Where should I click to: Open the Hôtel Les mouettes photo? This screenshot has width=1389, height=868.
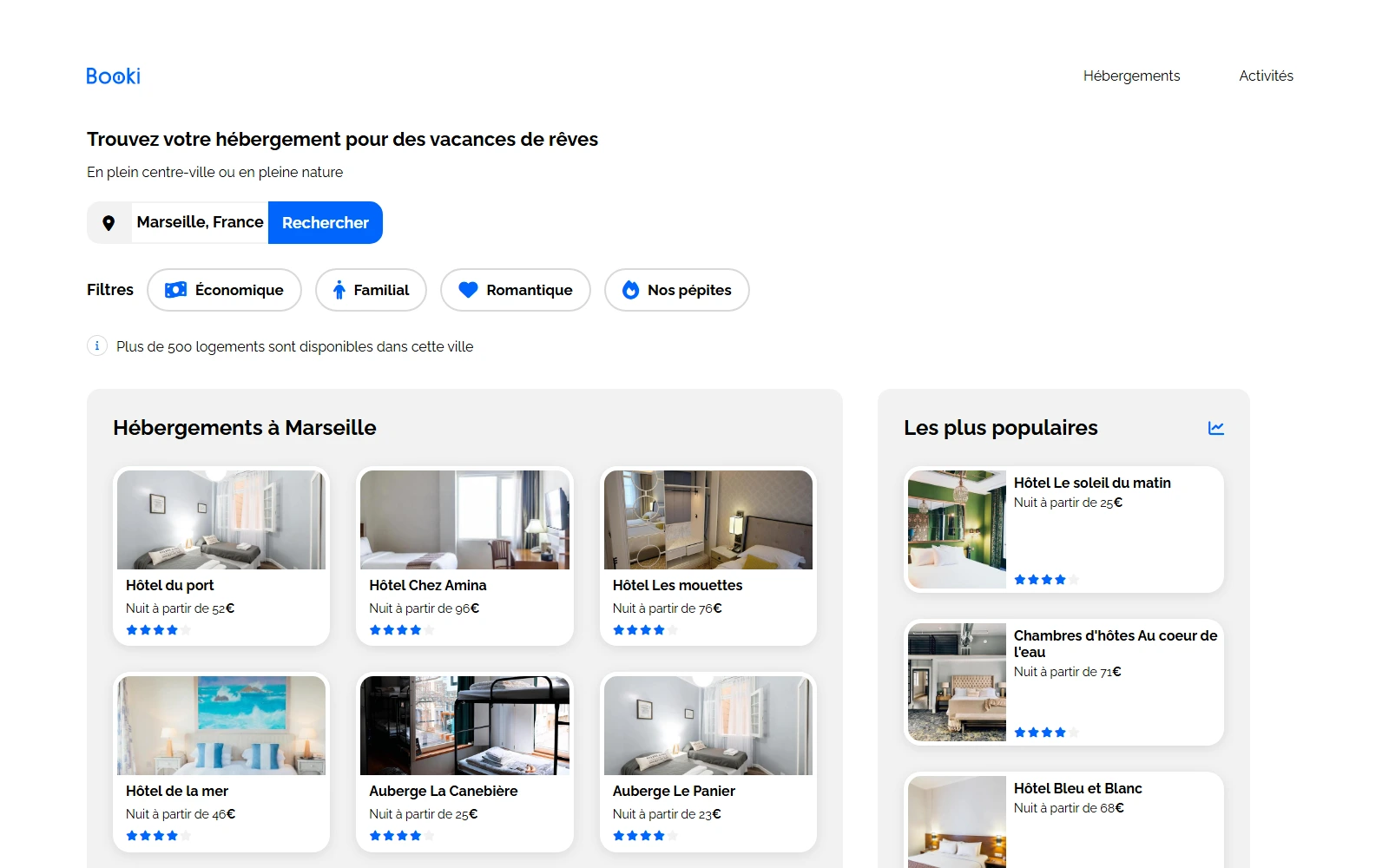coord(708,520)
